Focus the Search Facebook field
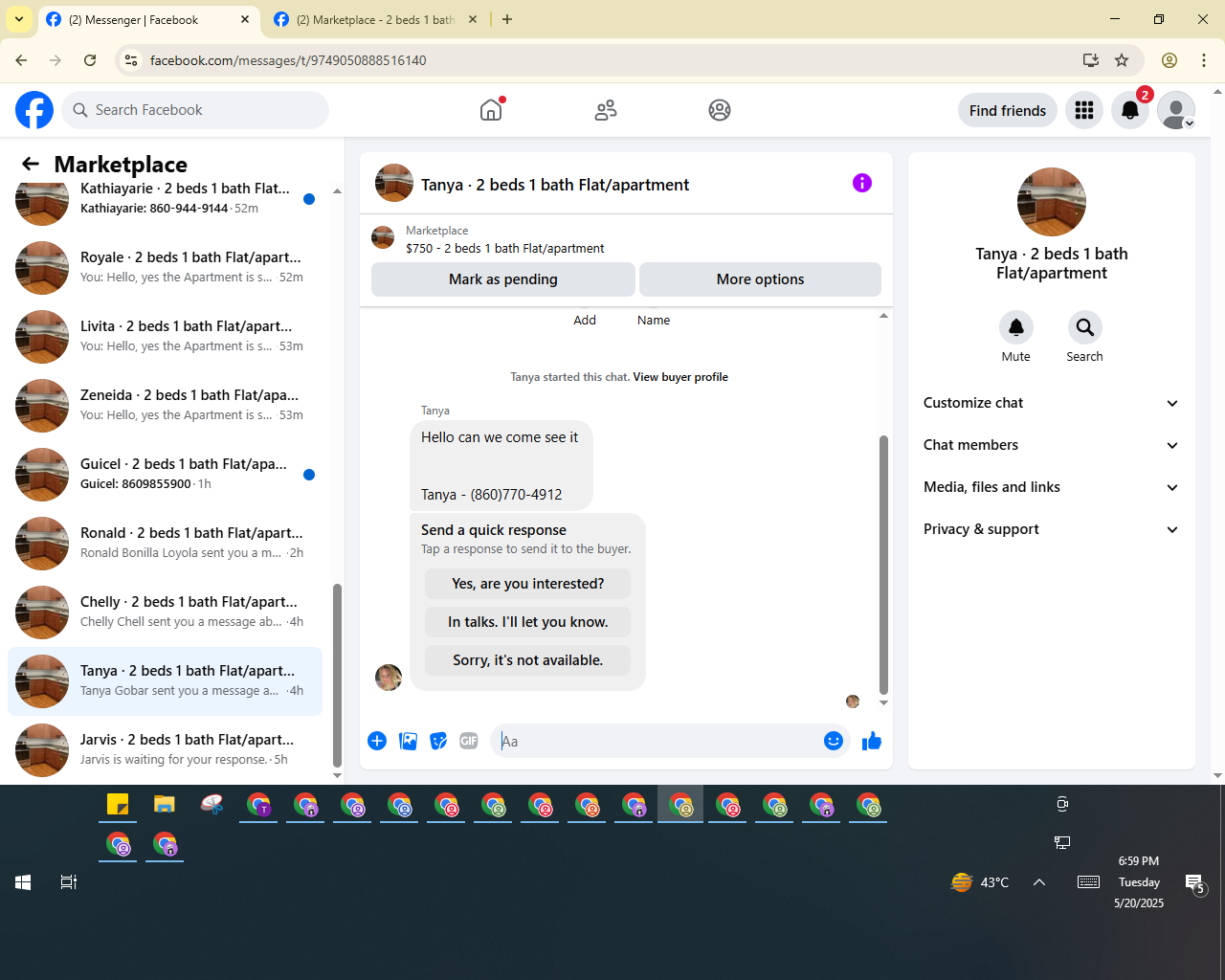 195,110
